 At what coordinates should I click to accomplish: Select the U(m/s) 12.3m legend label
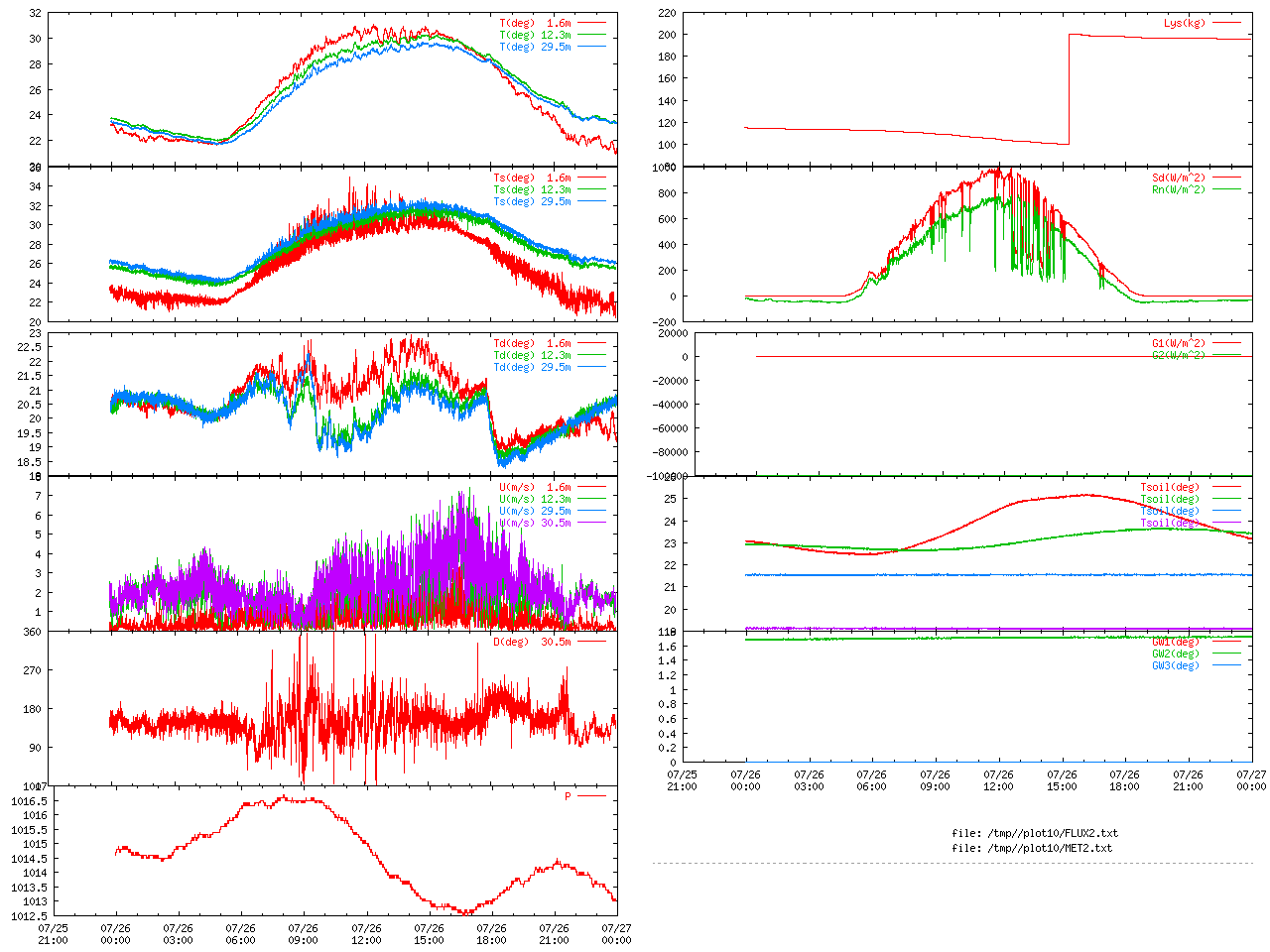[x=536, y=500]
